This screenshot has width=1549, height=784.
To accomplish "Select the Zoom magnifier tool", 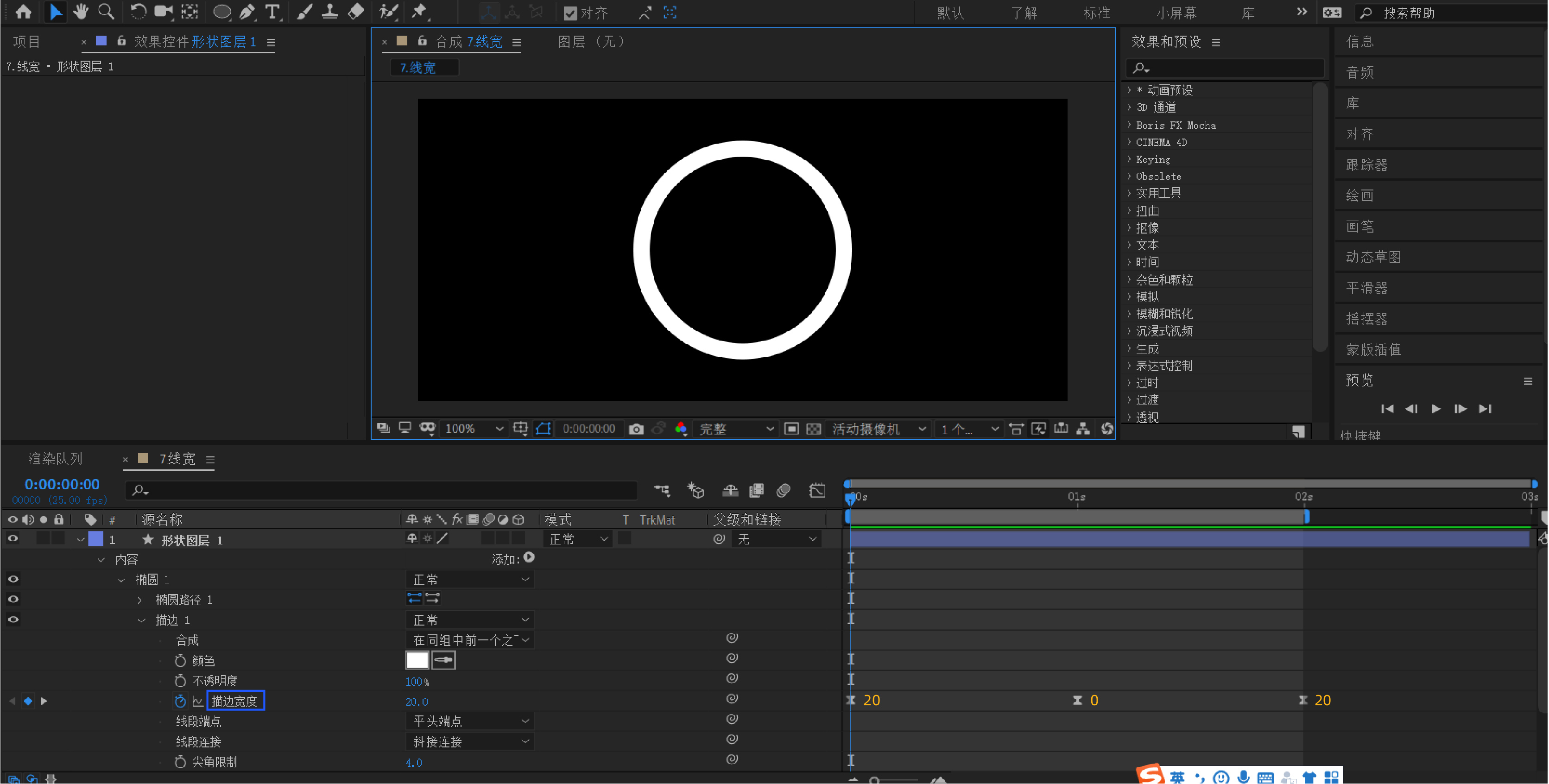I will pos(106,12).
